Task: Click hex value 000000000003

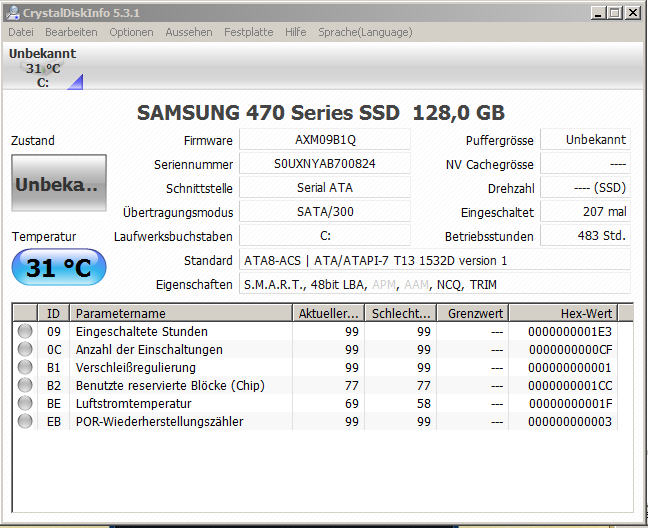Action: coord(570,421)
